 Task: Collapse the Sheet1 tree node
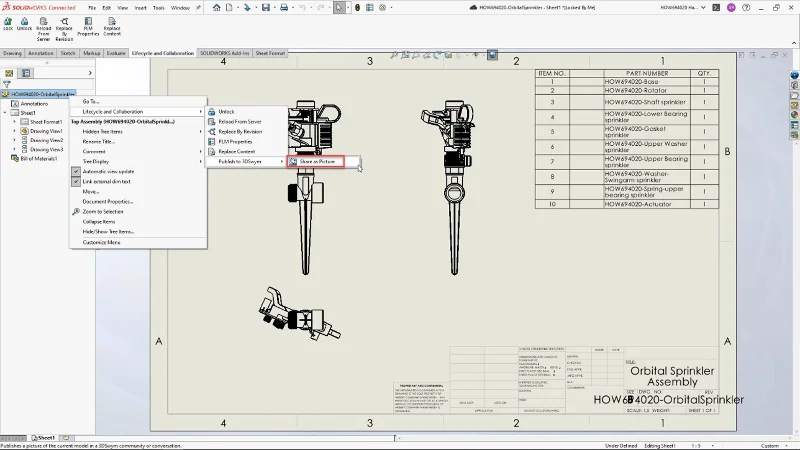[x=7, y=113]
